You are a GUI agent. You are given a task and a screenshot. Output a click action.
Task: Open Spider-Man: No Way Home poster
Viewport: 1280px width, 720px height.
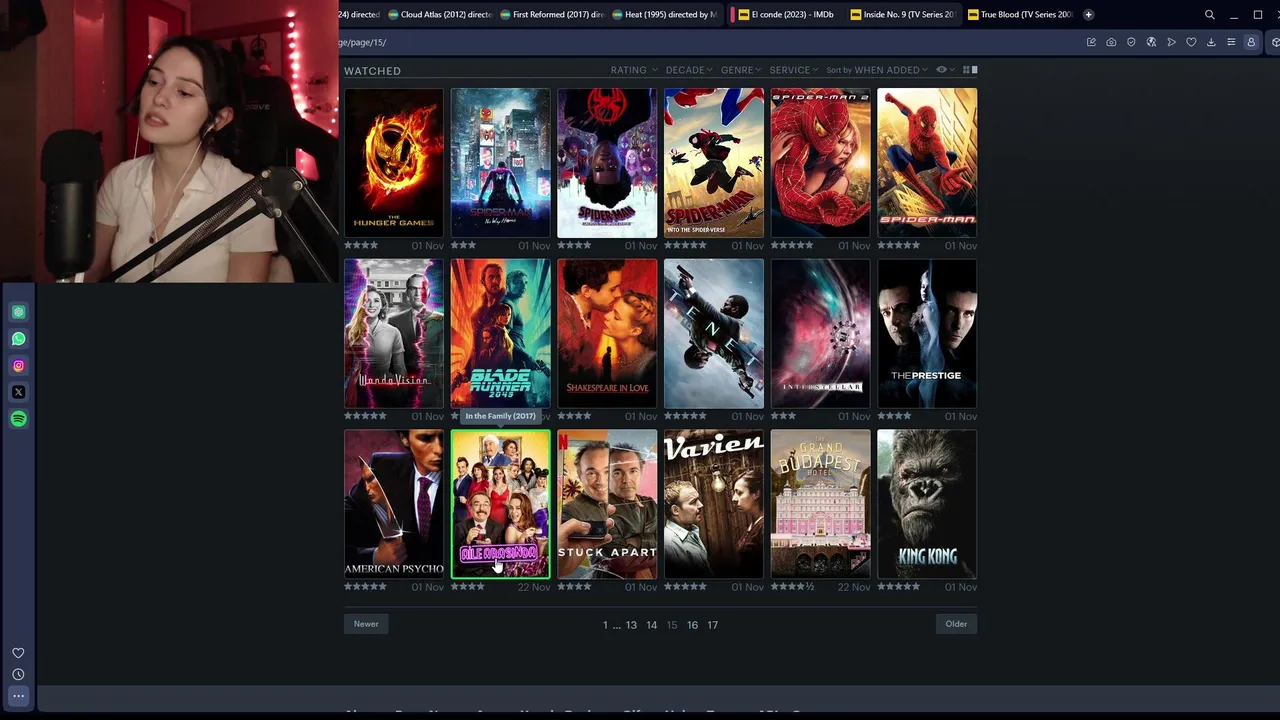click(500, 163)
